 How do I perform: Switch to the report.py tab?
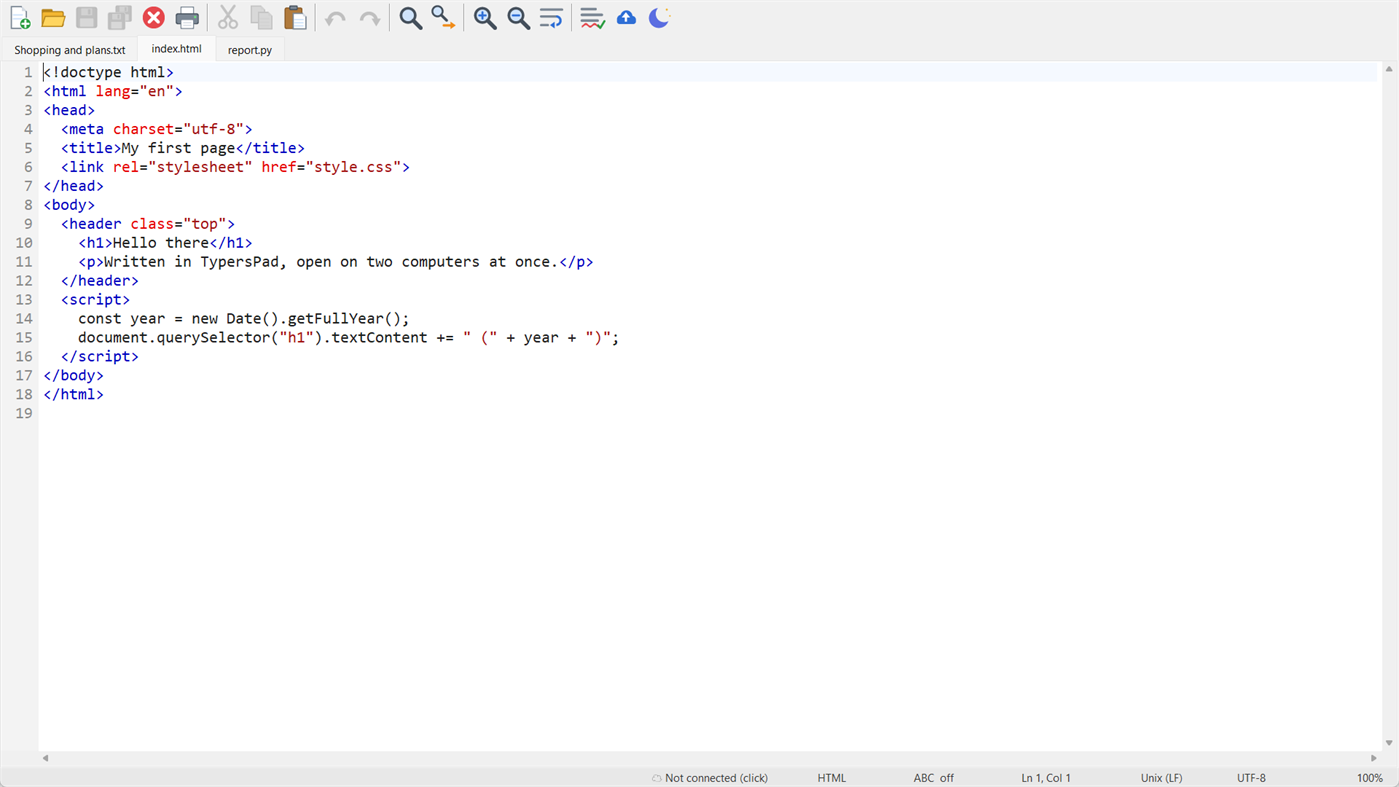pos(250,50)
